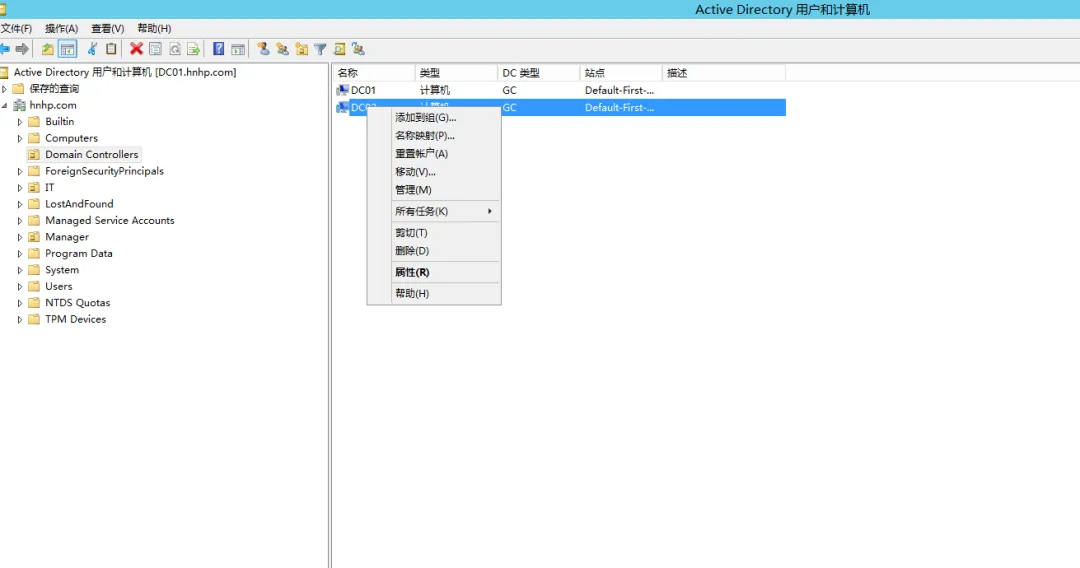1080x568 pixels.
Task: Click the Find objects toolbar icon
Action: pos(340,49)
